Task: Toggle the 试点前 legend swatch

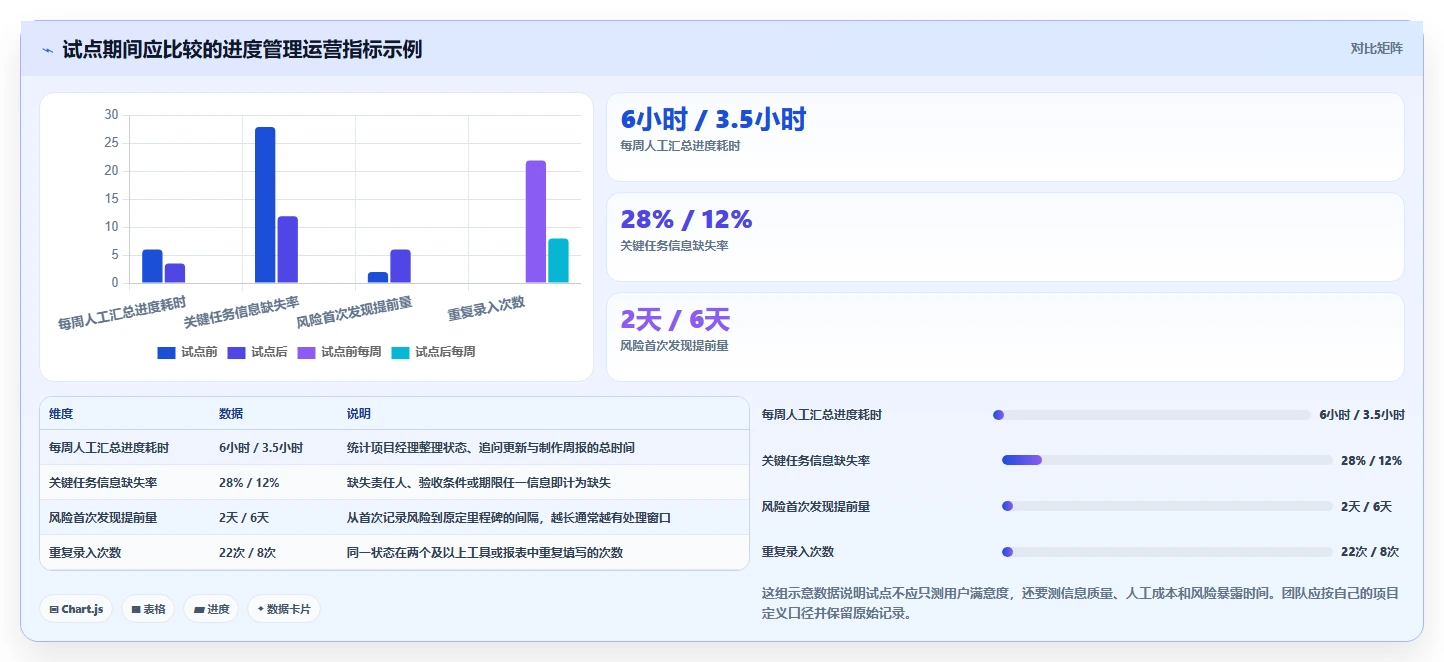Action: click(x=166, y=352)
